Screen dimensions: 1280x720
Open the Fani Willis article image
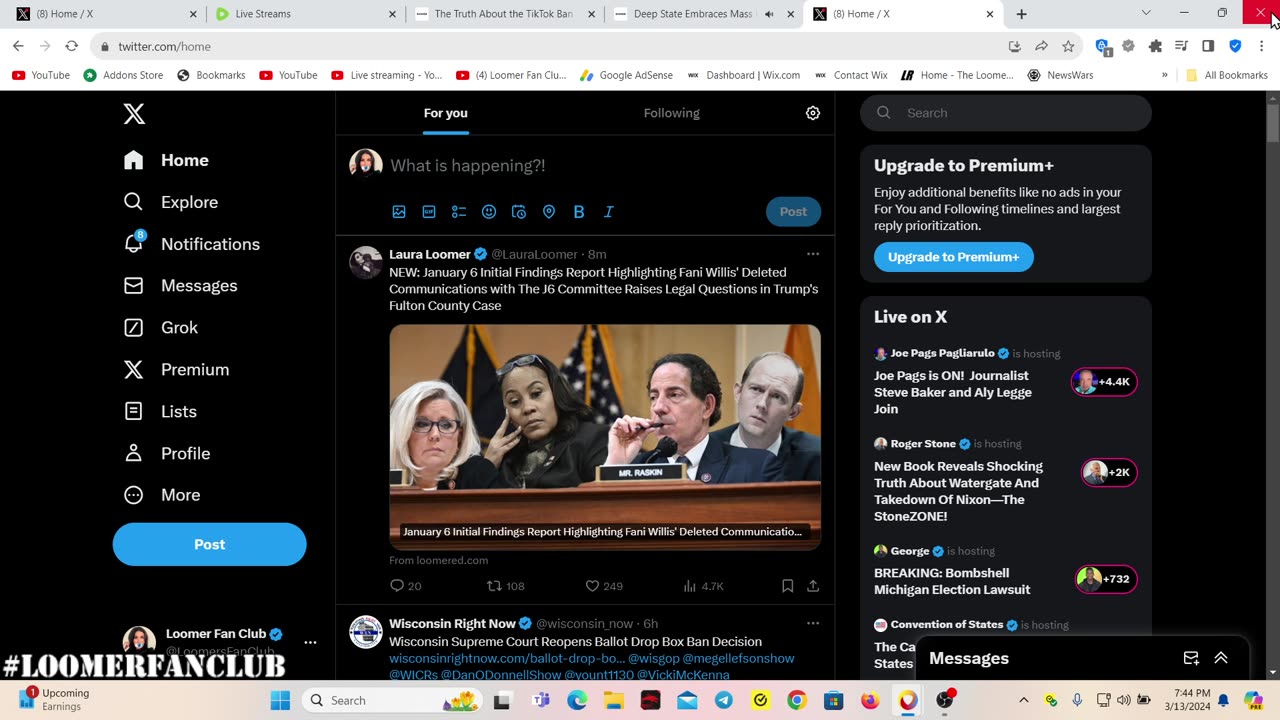(x=605, y=437)
